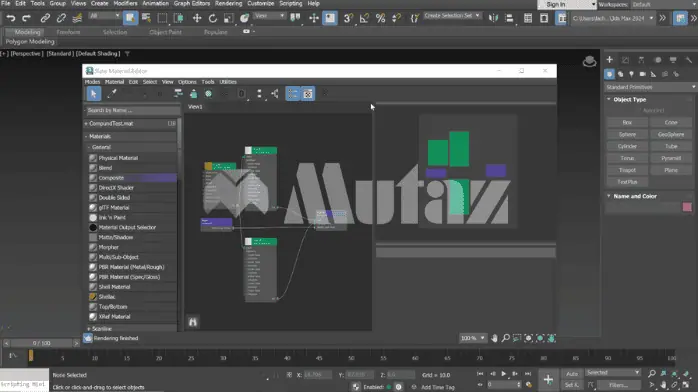This screenshot has width=698, height=392.
Task: Click the GeoSphere button
Action: (x=671, y=134)
